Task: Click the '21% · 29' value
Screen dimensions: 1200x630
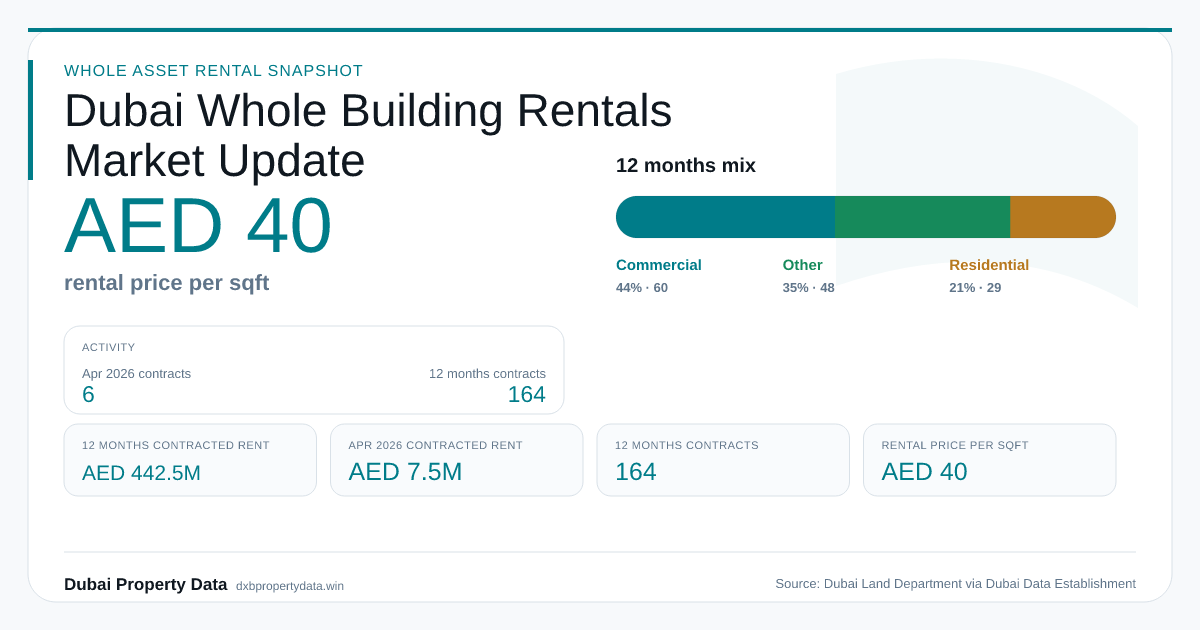Action: [975, 288]
